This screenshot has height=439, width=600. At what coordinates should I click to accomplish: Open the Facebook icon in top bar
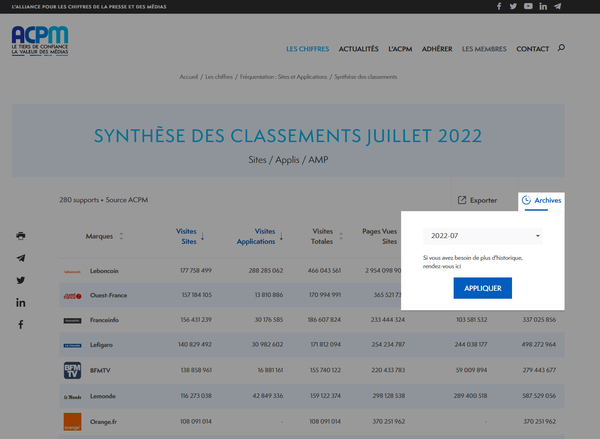coord(499,6)
